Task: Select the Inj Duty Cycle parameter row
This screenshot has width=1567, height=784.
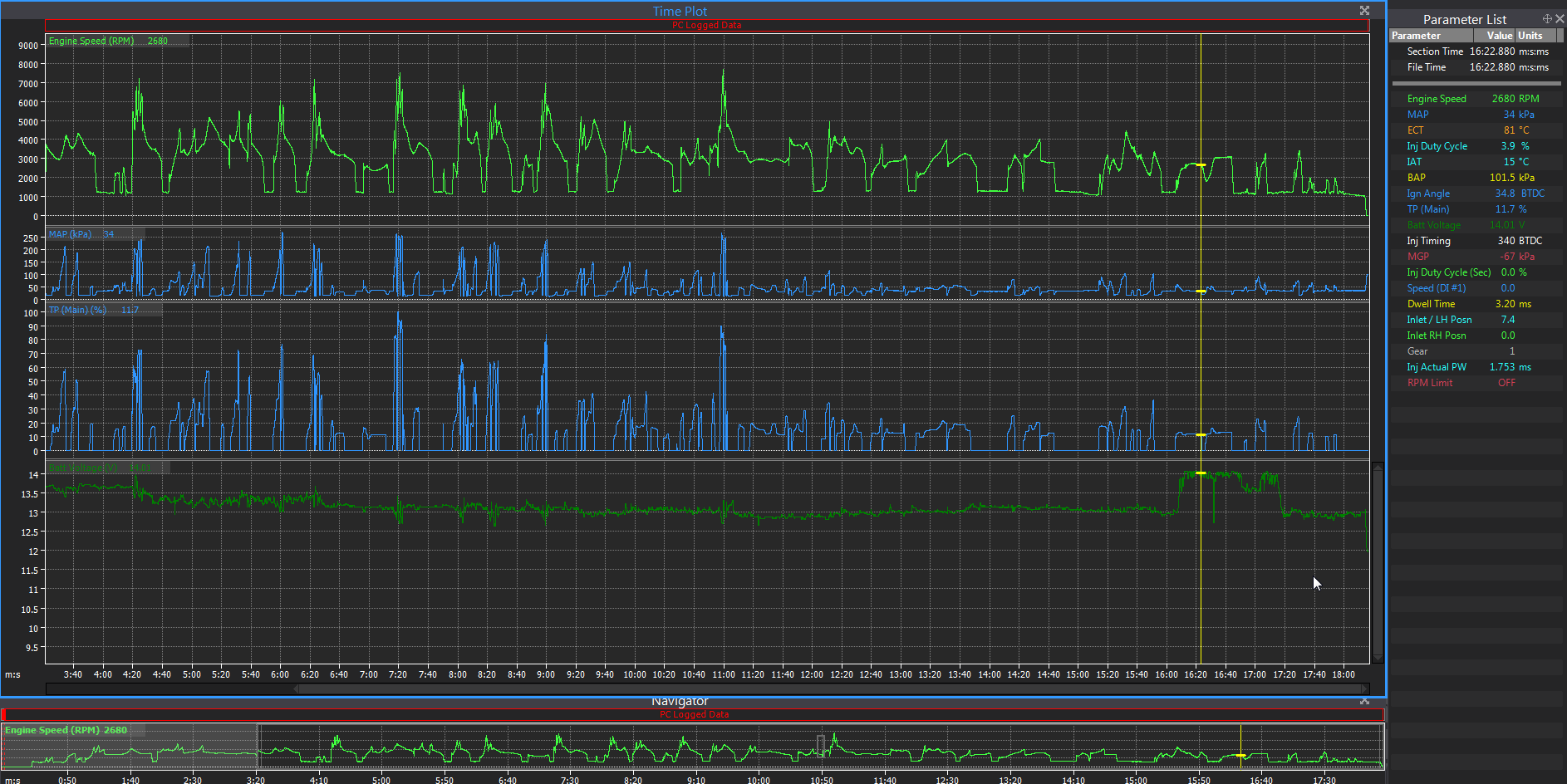Action: pos(1437,146)
